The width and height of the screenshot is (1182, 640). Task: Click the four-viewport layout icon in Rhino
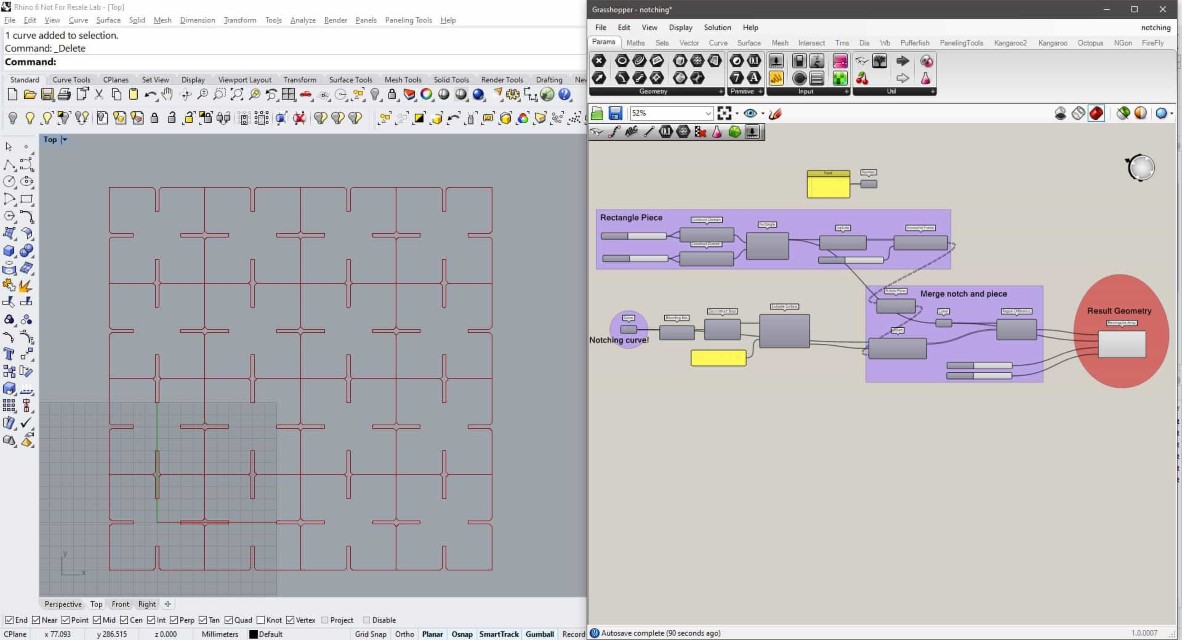point(289,94)
